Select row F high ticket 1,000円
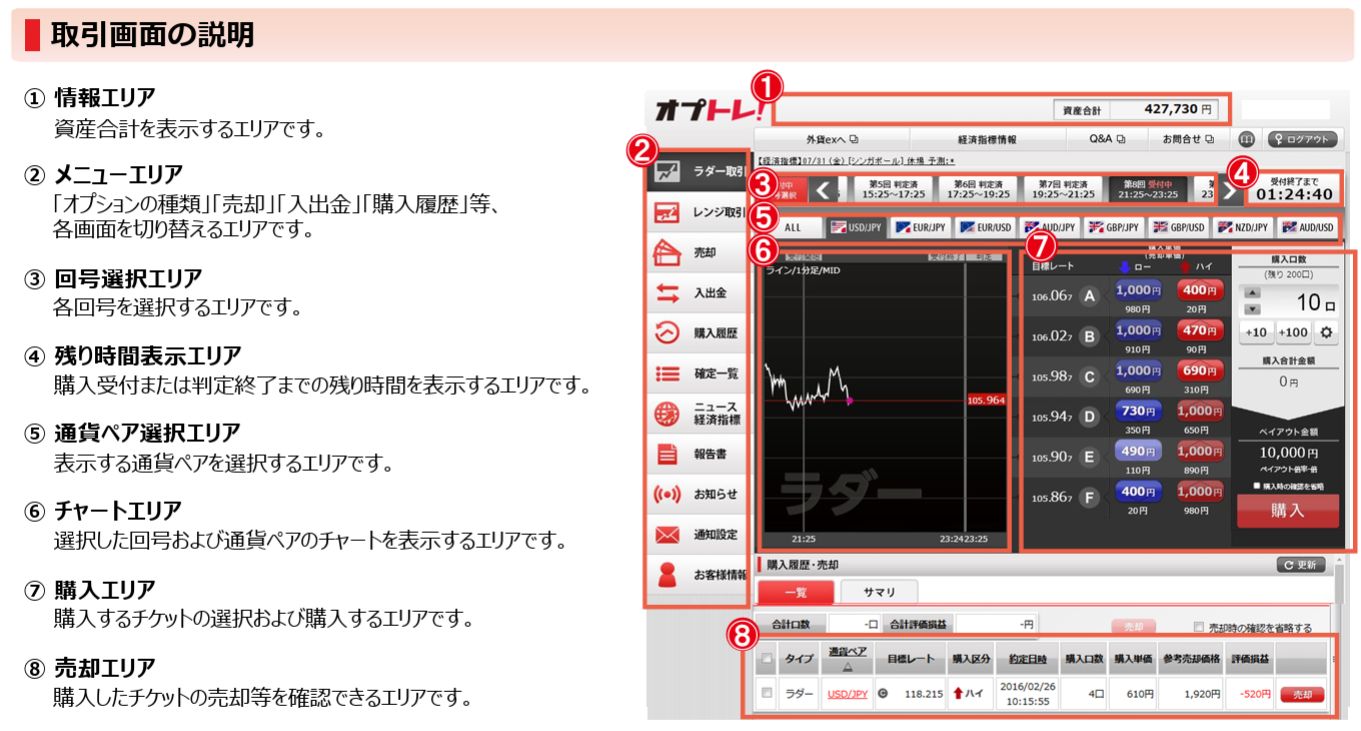The width and height of the screenshot is (1361, 731). pyautogui.click(x=1199, y=491)
